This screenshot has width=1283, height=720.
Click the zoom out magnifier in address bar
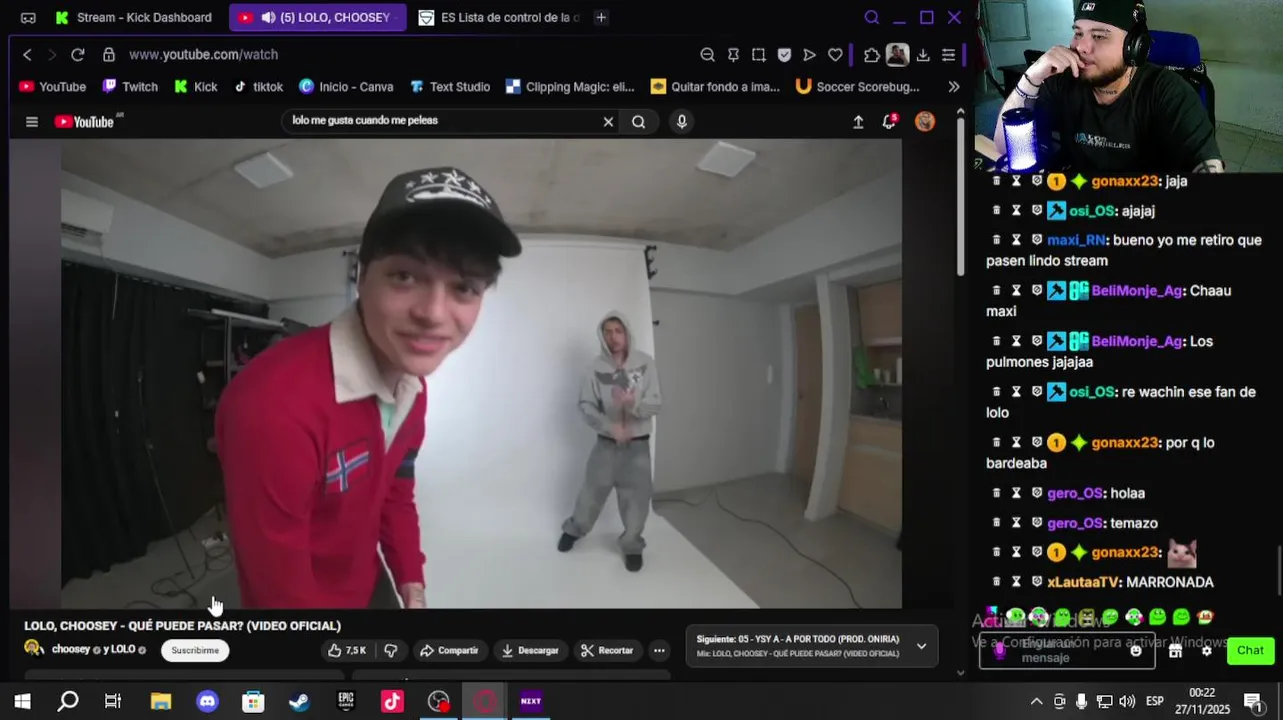coord(708,55)
